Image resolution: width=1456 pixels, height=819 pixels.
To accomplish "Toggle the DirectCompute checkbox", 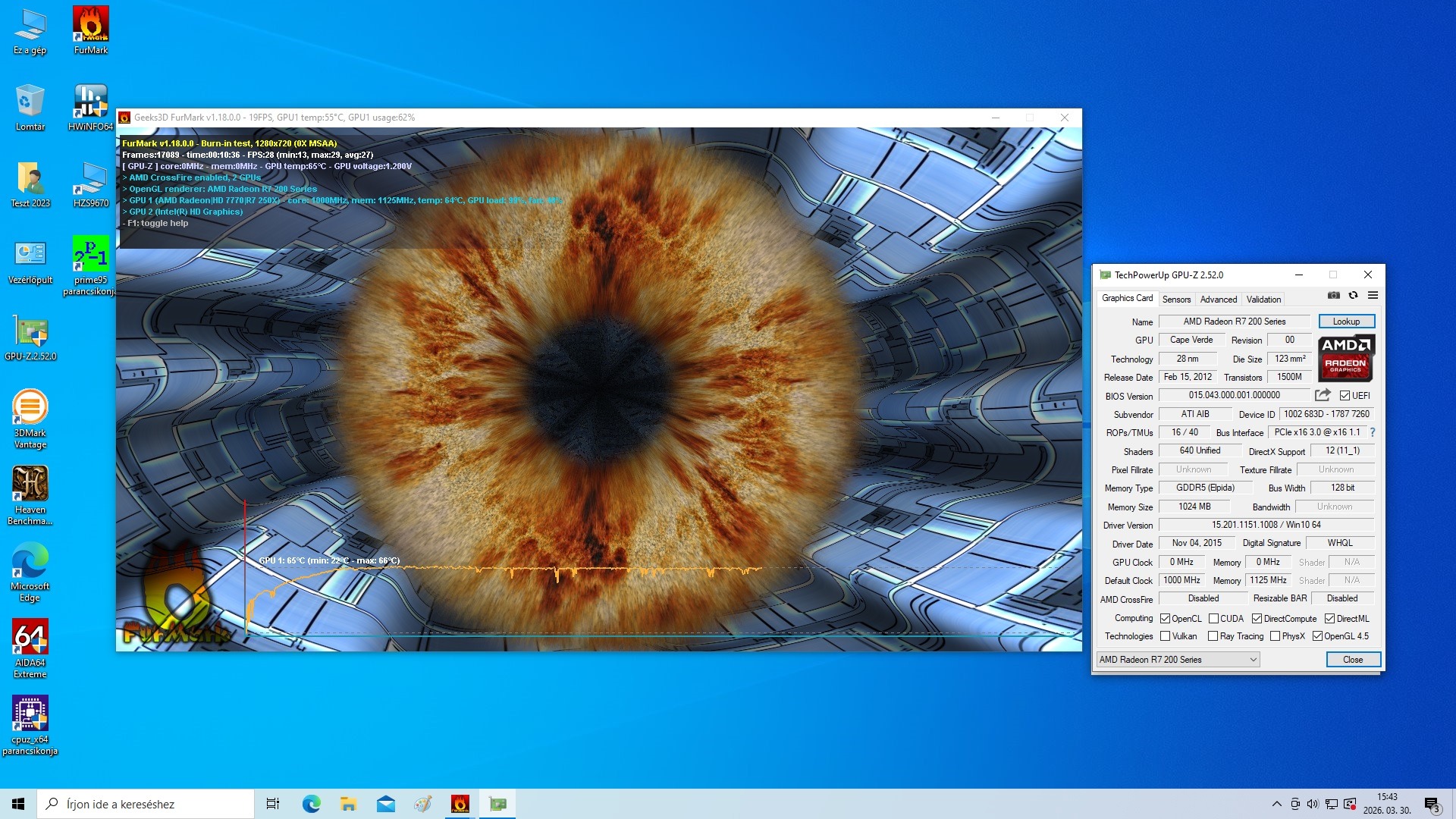I will pos(1257,619).
